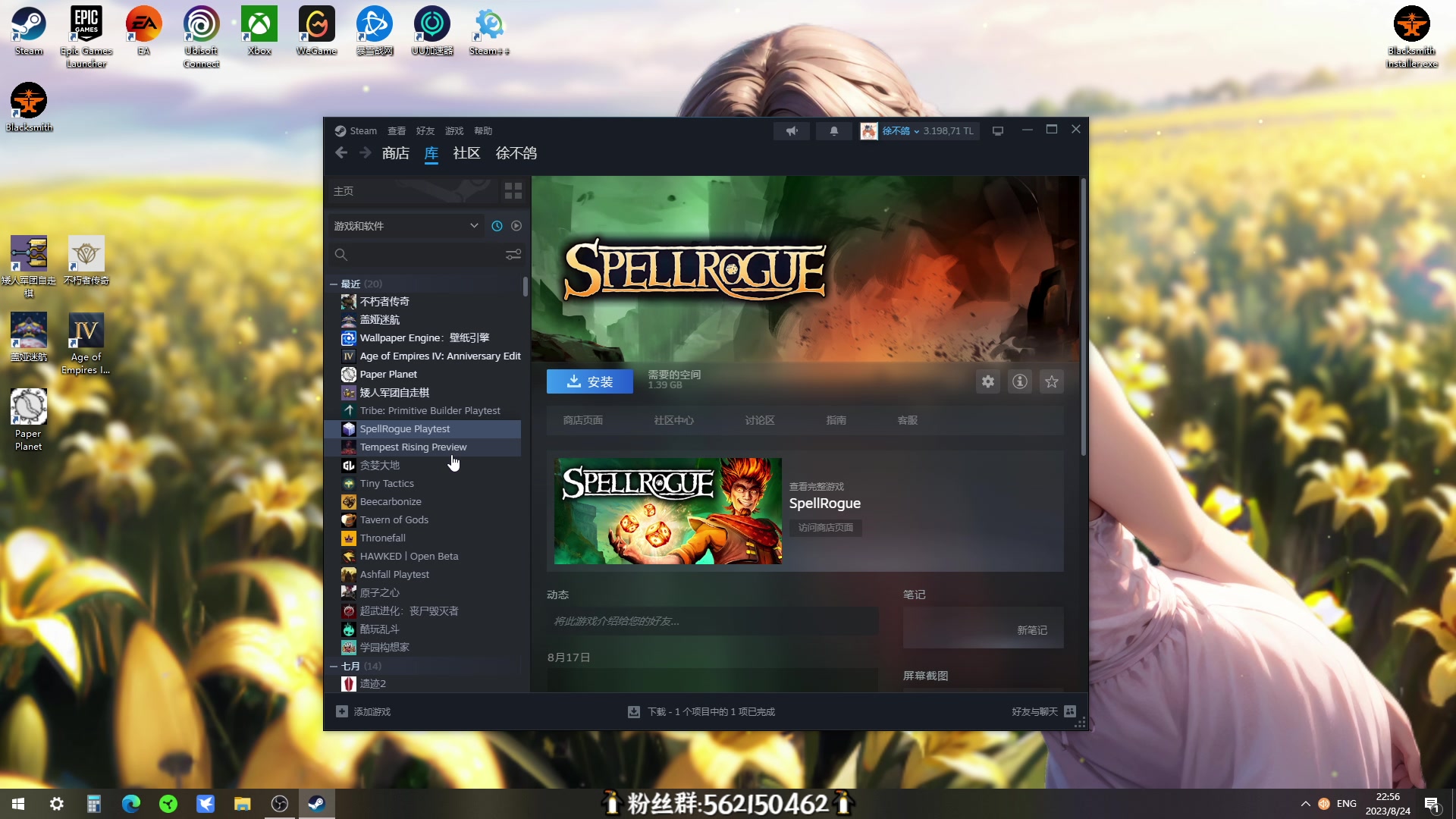Screen dimensions: 1456x819
Task: Click the 安装 install button
Action: tap(590, 381)
